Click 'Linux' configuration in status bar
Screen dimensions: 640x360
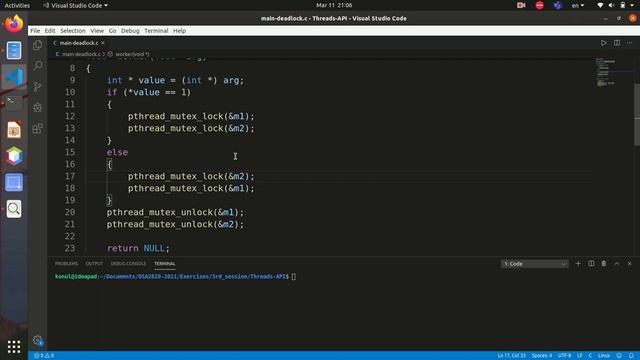tap(604, 356)
